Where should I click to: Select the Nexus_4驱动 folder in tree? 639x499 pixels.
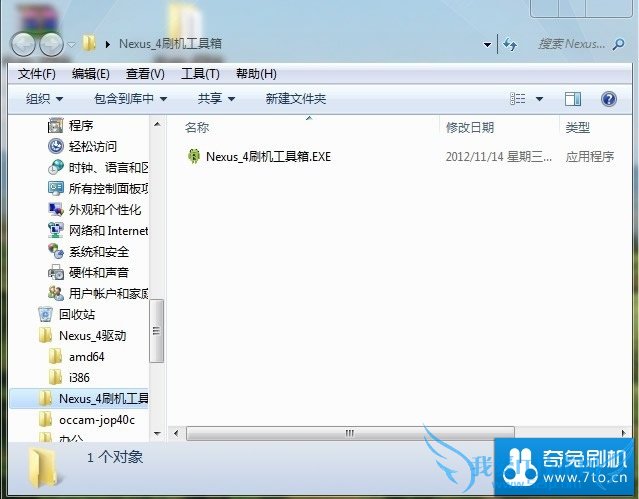[x=93, y=336]
